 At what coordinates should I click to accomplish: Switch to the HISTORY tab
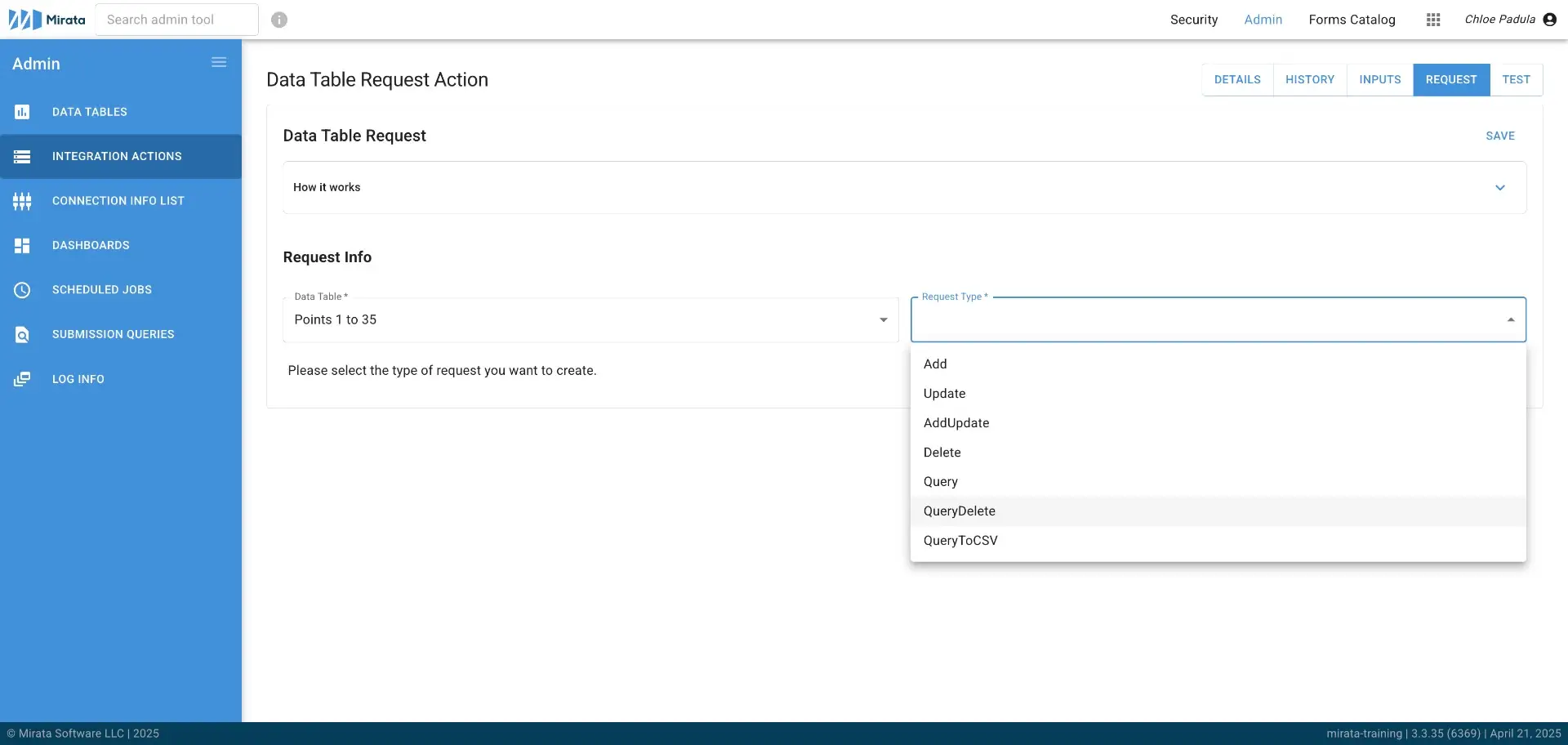tap(1309, 79)
